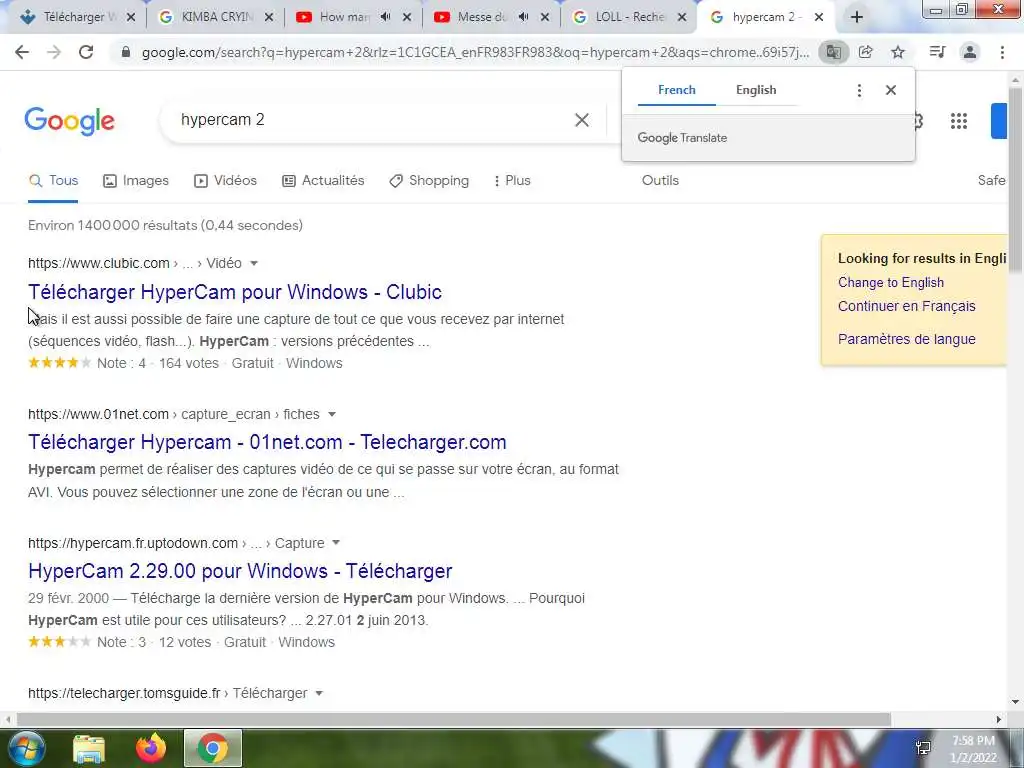Open 'HyperCam 2.29.00 pour Windows' result
Image resolution: width=1024 pixels, height=768 pixels.
[240, 571]
